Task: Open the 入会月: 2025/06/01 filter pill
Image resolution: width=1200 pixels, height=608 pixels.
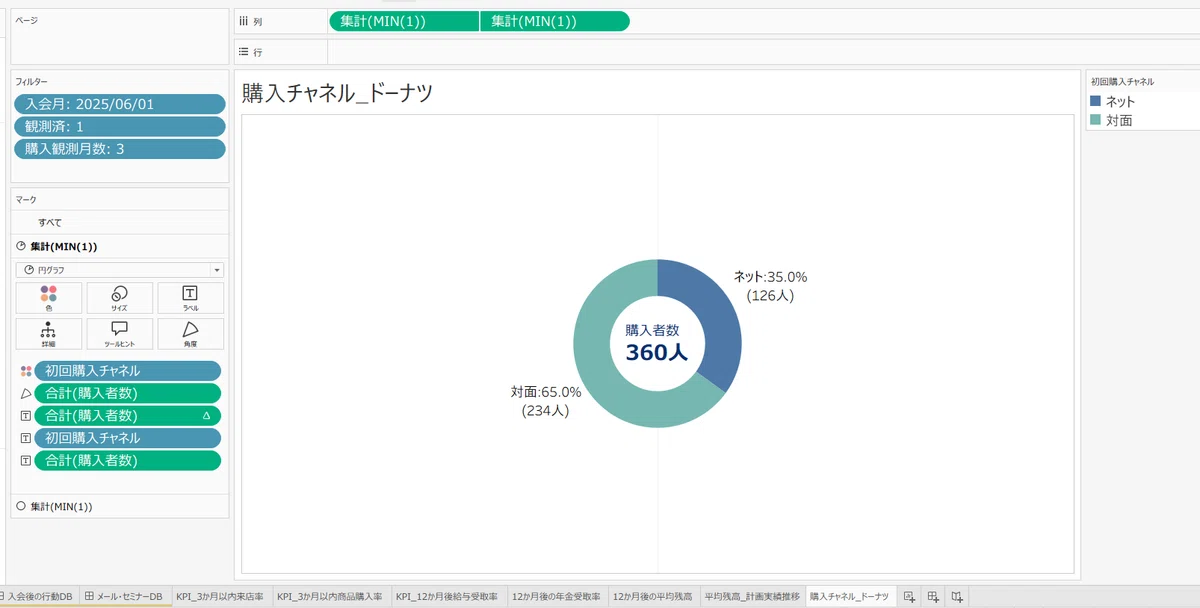Action: [120, 104]
